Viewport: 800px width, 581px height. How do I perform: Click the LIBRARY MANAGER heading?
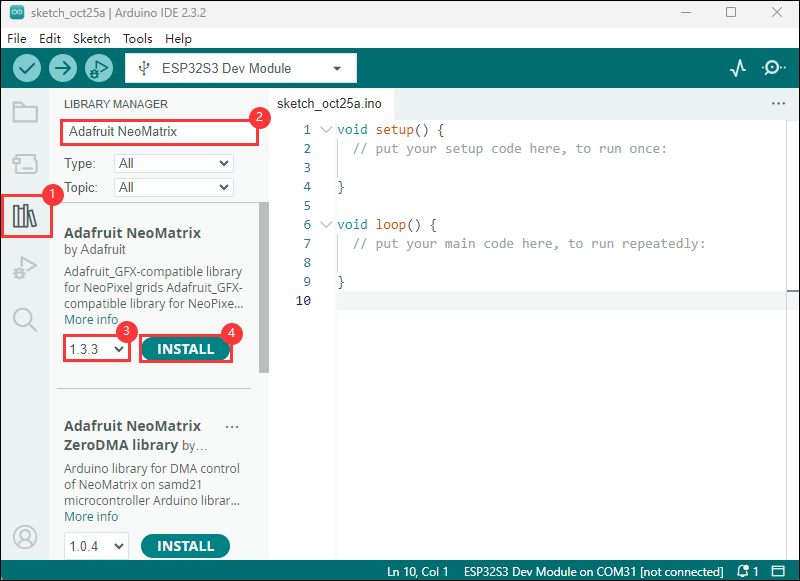point(116,104)
